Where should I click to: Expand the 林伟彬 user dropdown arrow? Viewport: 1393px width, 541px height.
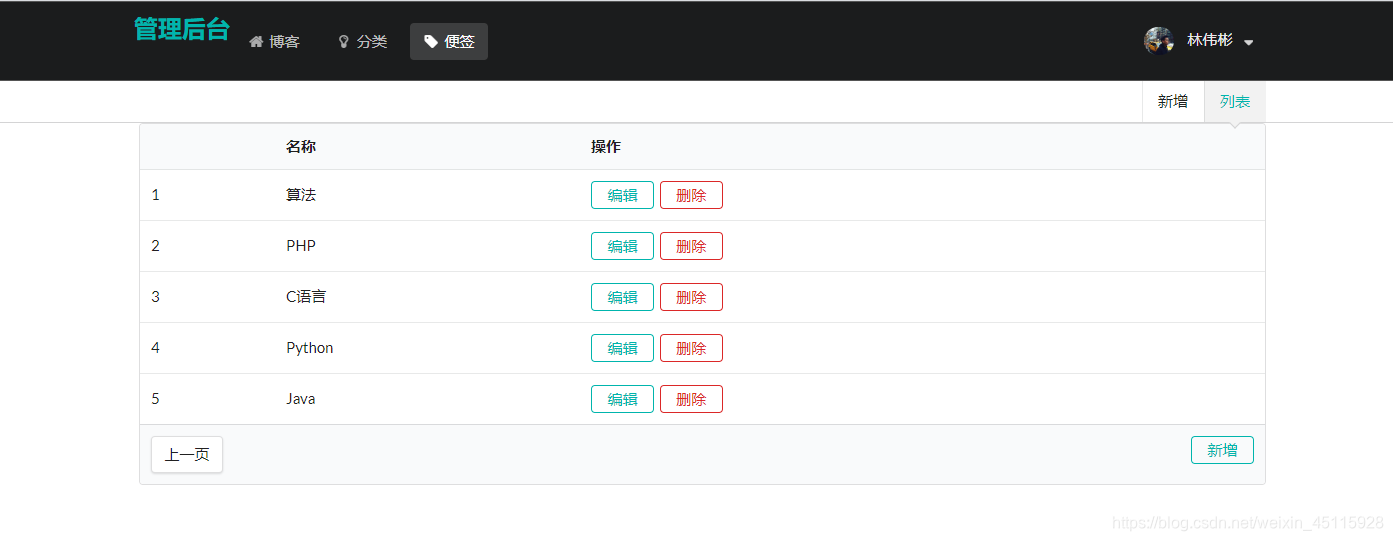[x=1248, y=42]
